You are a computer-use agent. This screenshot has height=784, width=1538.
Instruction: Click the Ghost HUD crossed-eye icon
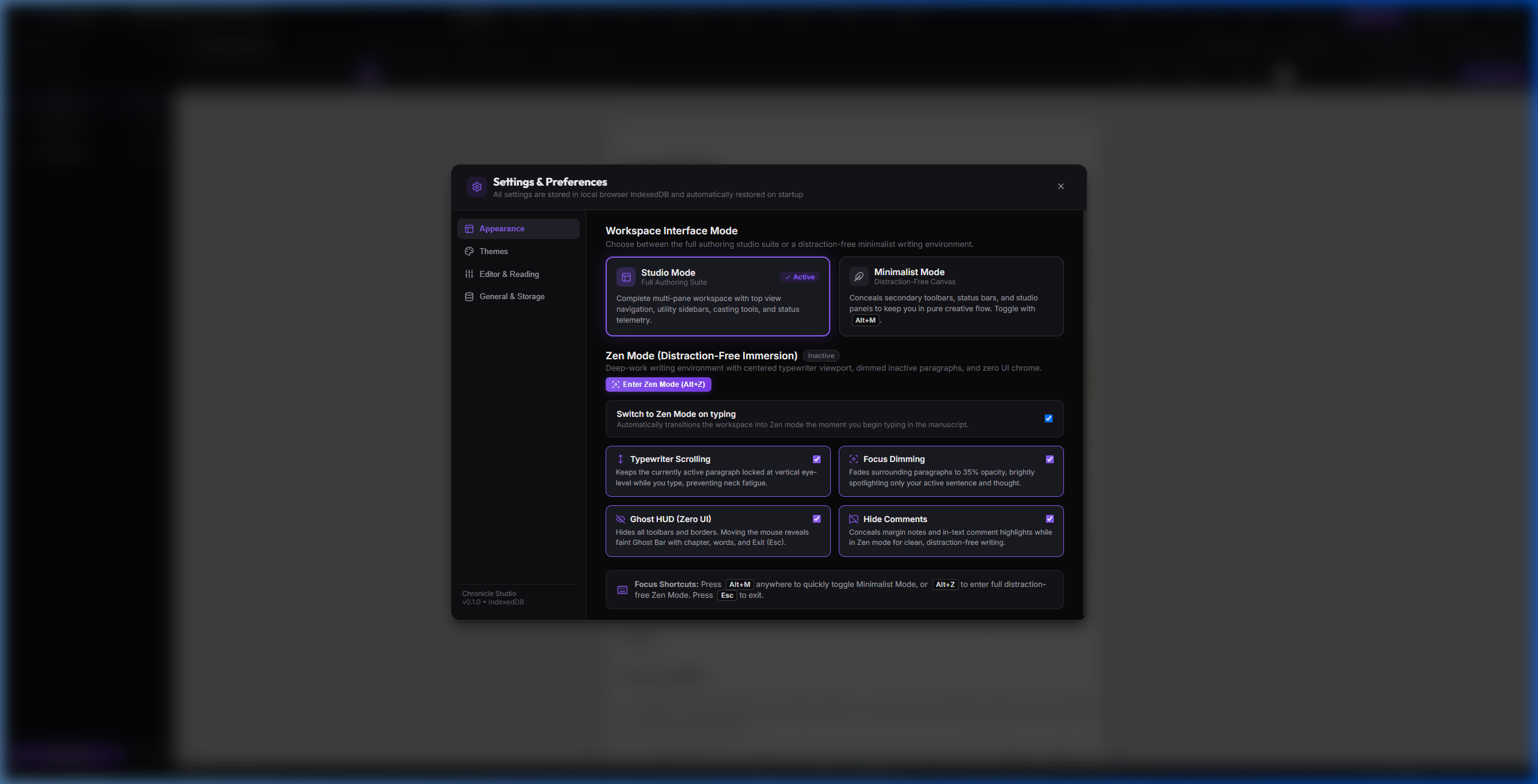click(621, 519)
